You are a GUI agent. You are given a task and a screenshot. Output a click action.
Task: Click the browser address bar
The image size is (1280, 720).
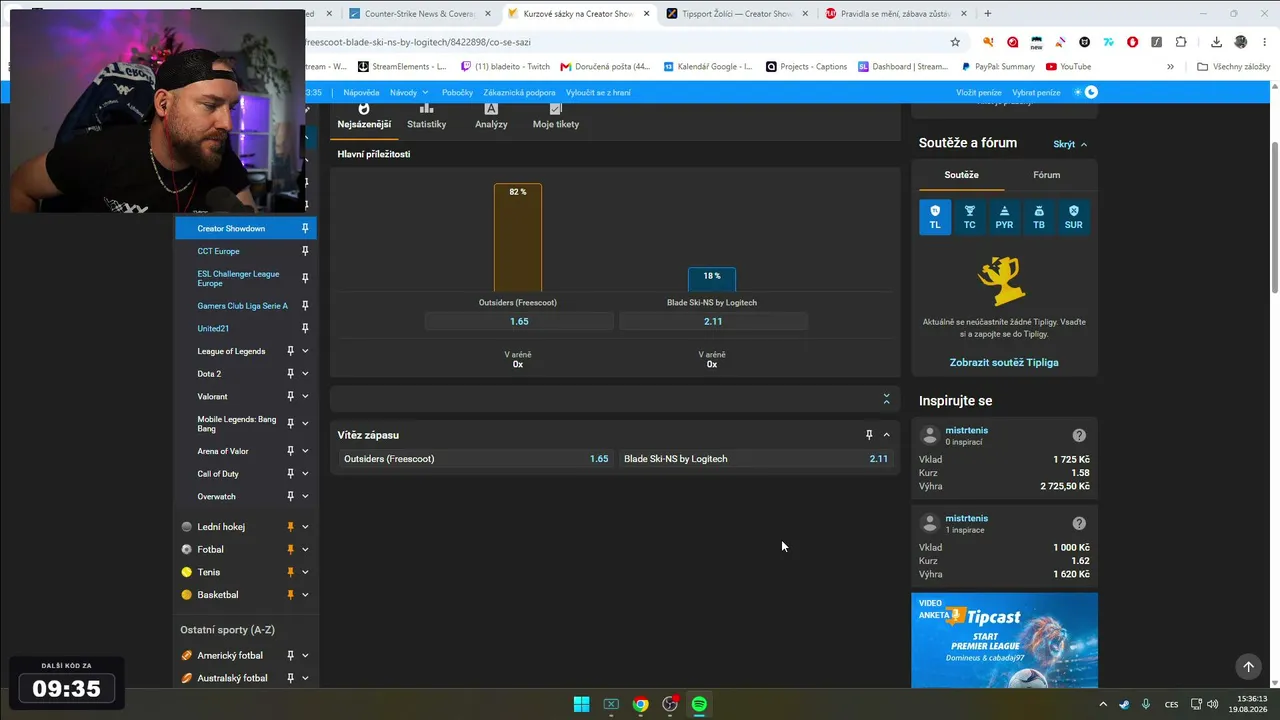click(620, 42)
